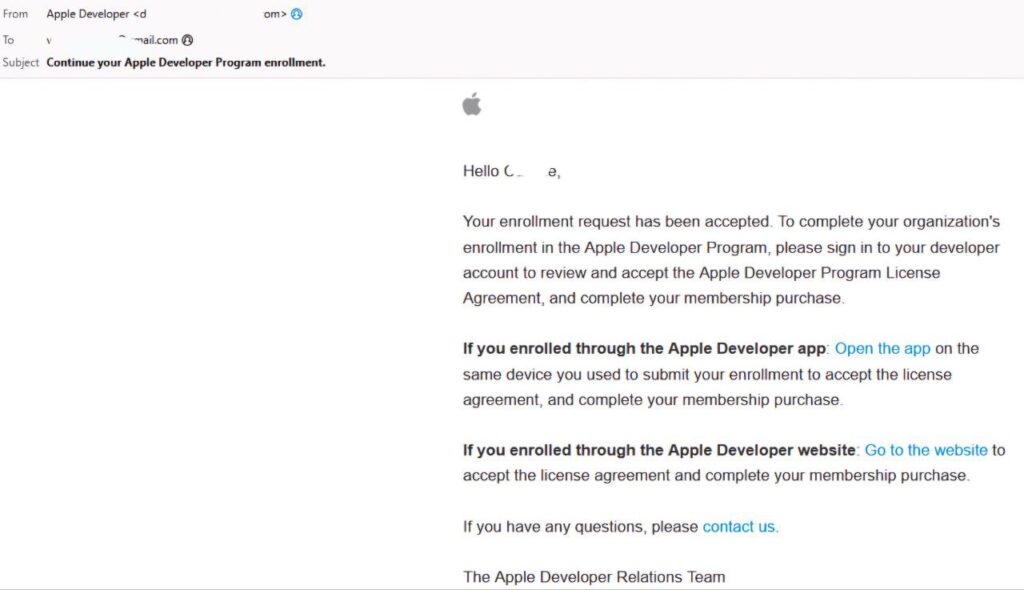The image size is (1024, 590).
Task: Click bold text 'If you enrolled through the Apple Developer app'
Action: click(644, 348)
